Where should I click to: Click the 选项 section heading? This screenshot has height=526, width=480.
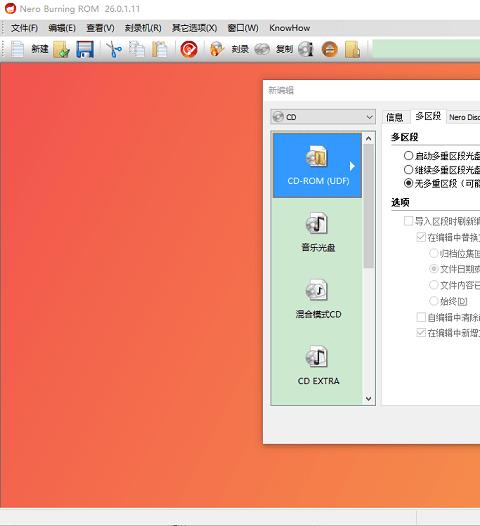click(400, 202)
